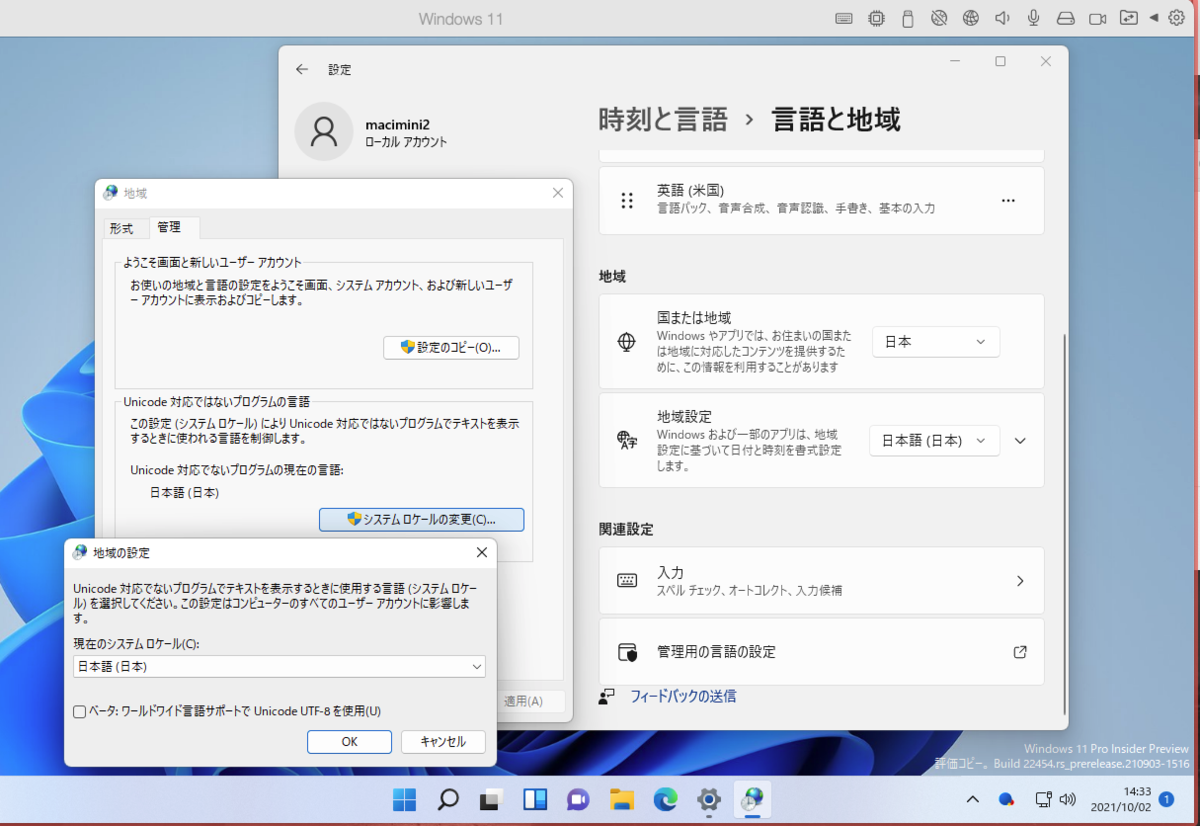The image size is (1200, 826).
Task: Click システム ロケールの変更(C)... button
Action: (421, 519)
